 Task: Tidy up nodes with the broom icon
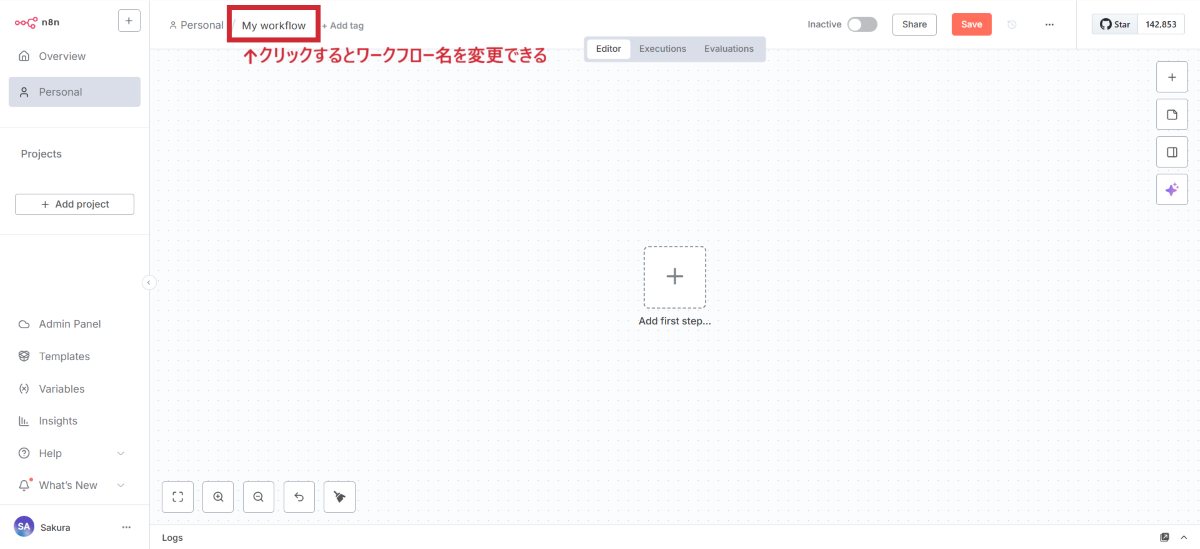coord(340,496)
